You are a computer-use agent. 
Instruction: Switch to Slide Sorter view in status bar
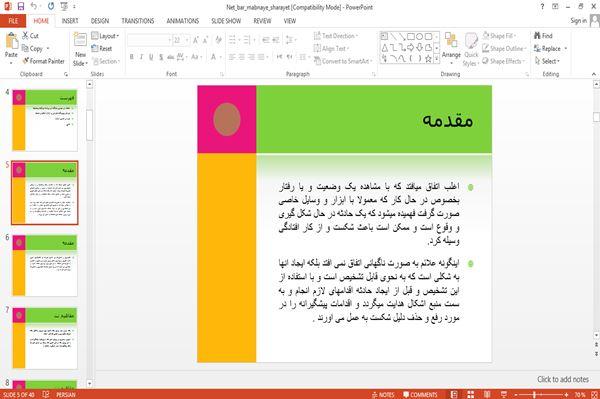click(x=471, y=394)
